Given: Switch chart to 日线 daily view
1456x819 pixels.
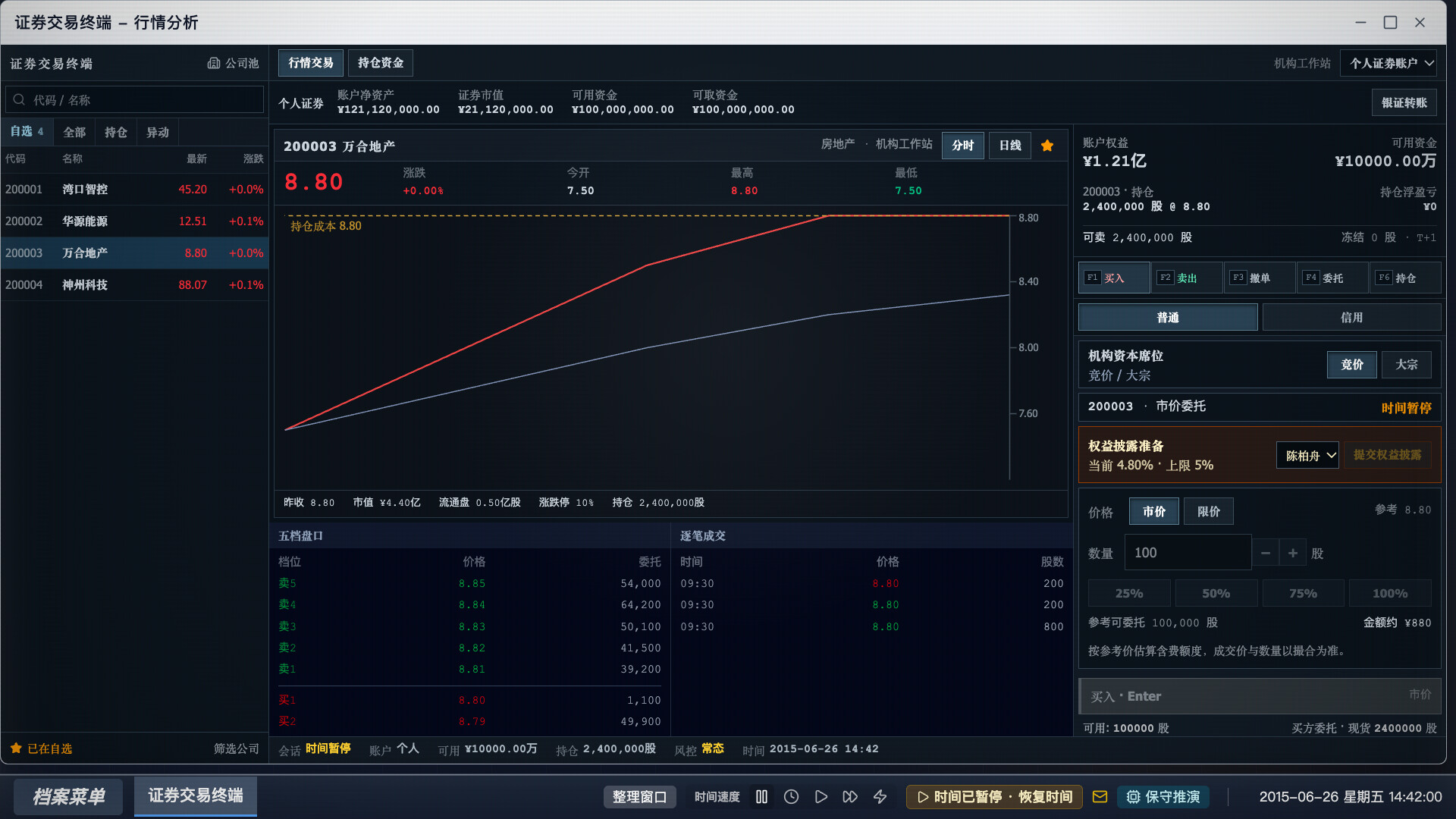Looking at the screenshot, I should point(1009,145).
